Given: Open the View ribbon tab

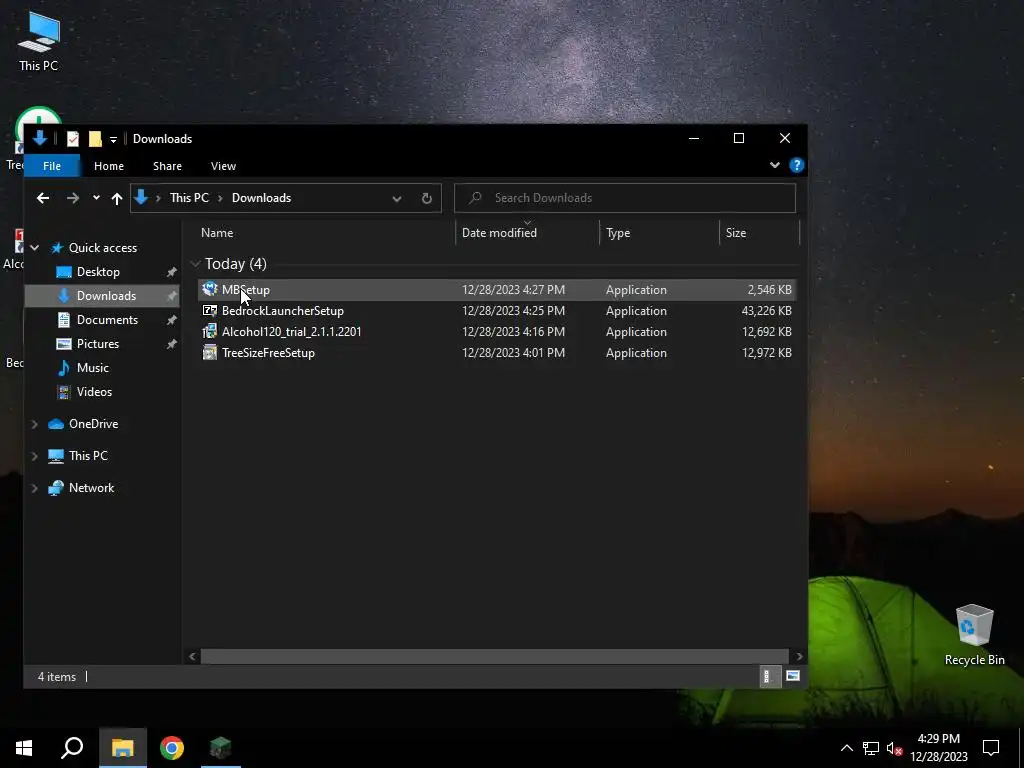Looking at the screenshot, I should coord(223,166).
